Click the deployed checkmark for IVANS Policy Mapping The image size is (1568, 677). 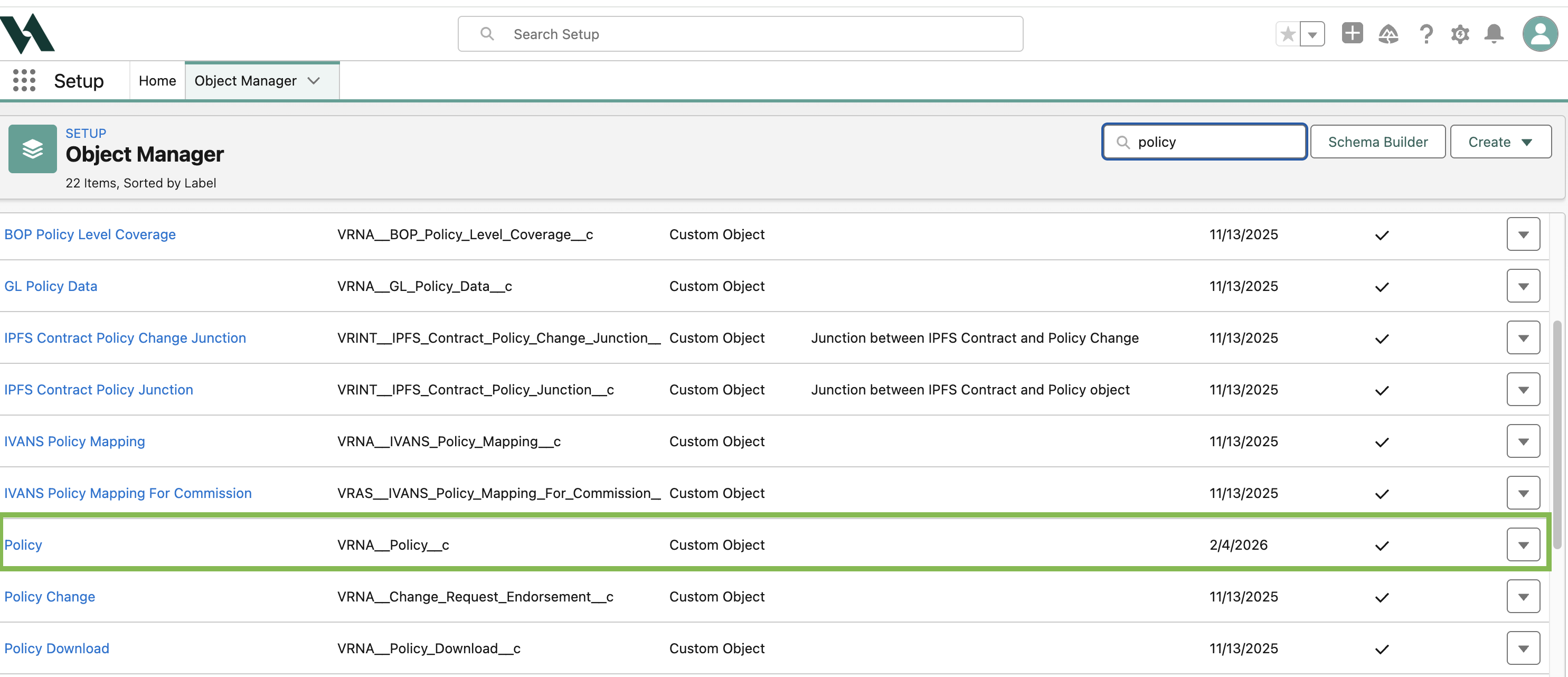[x=1382, y=442]
